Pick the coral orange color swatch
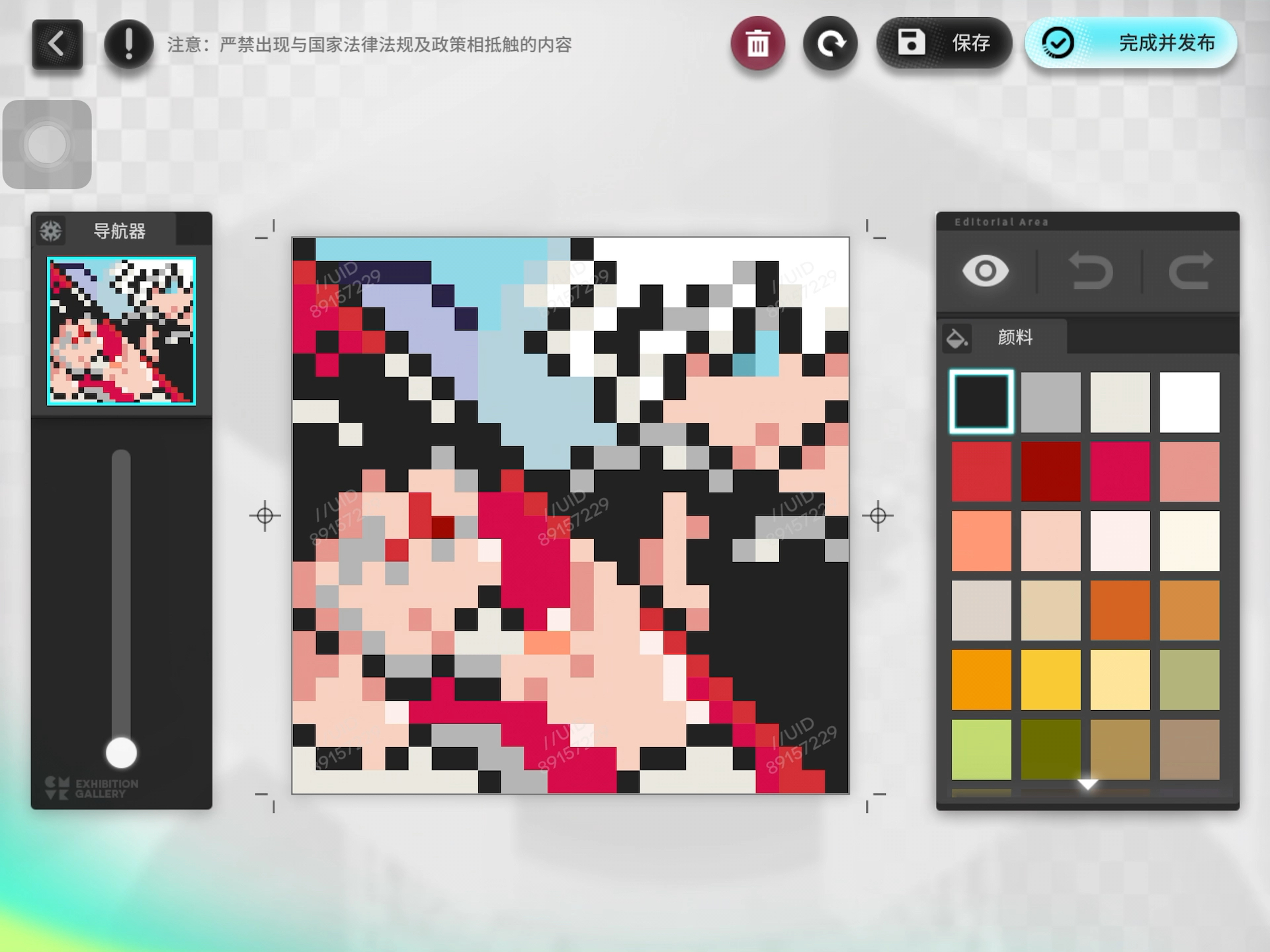Screen dimensions: 1270x952 pos(982,541)
